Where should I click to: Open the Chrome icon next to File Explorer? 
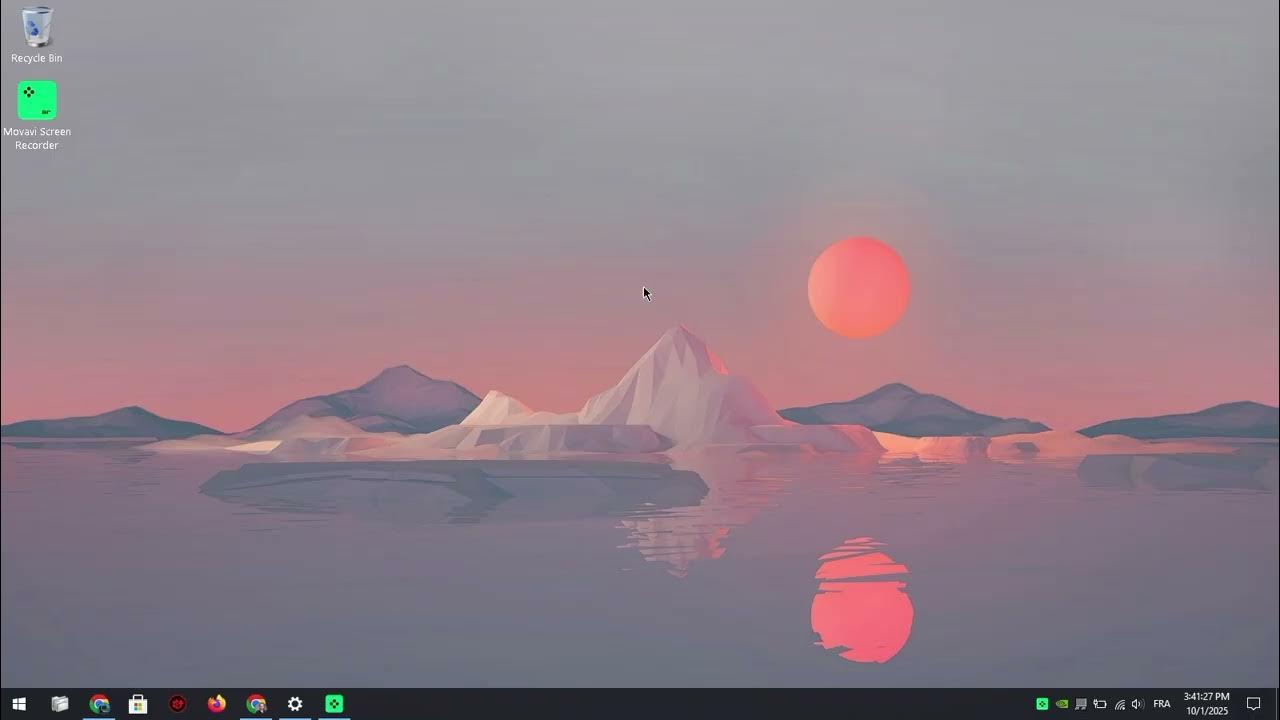click(99, 704)
